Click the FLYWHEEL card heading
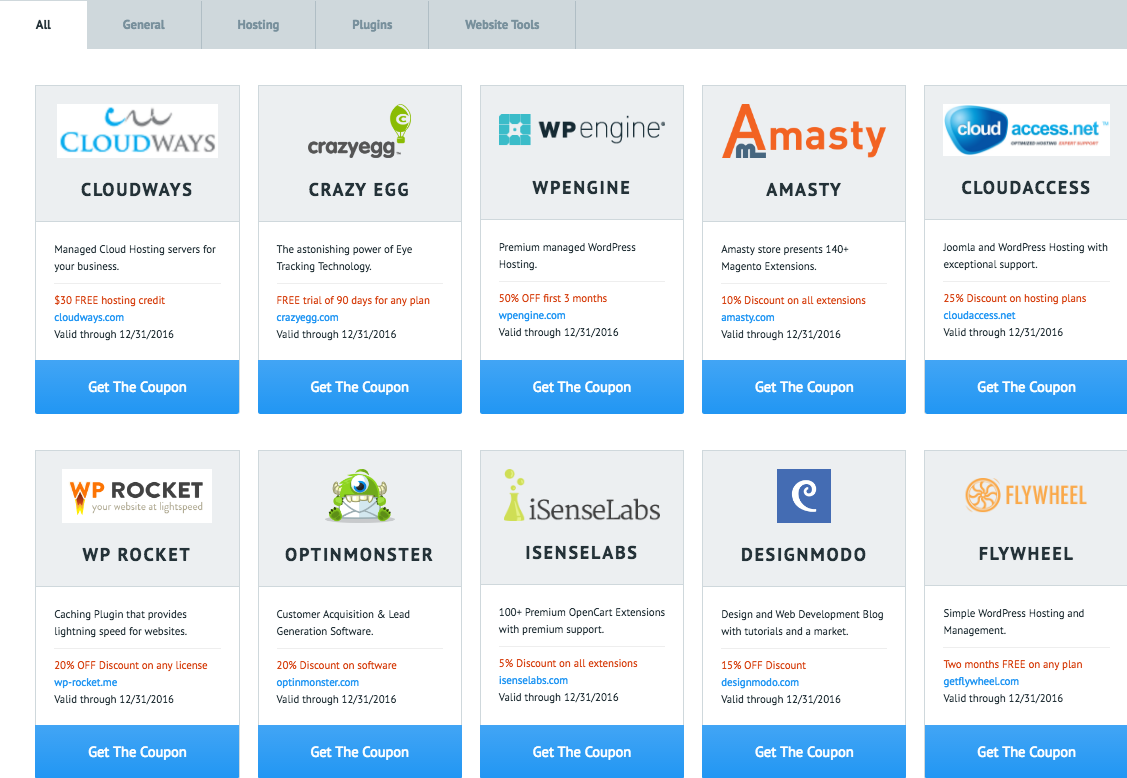 pyautogui.click(x=1026, y=554)
